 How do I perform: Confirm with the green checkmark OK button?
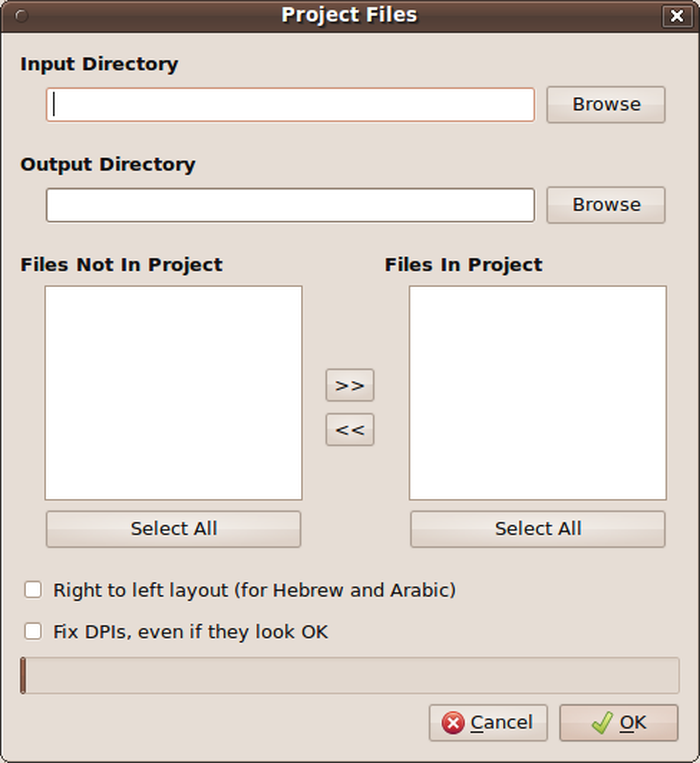click(618, 723)
